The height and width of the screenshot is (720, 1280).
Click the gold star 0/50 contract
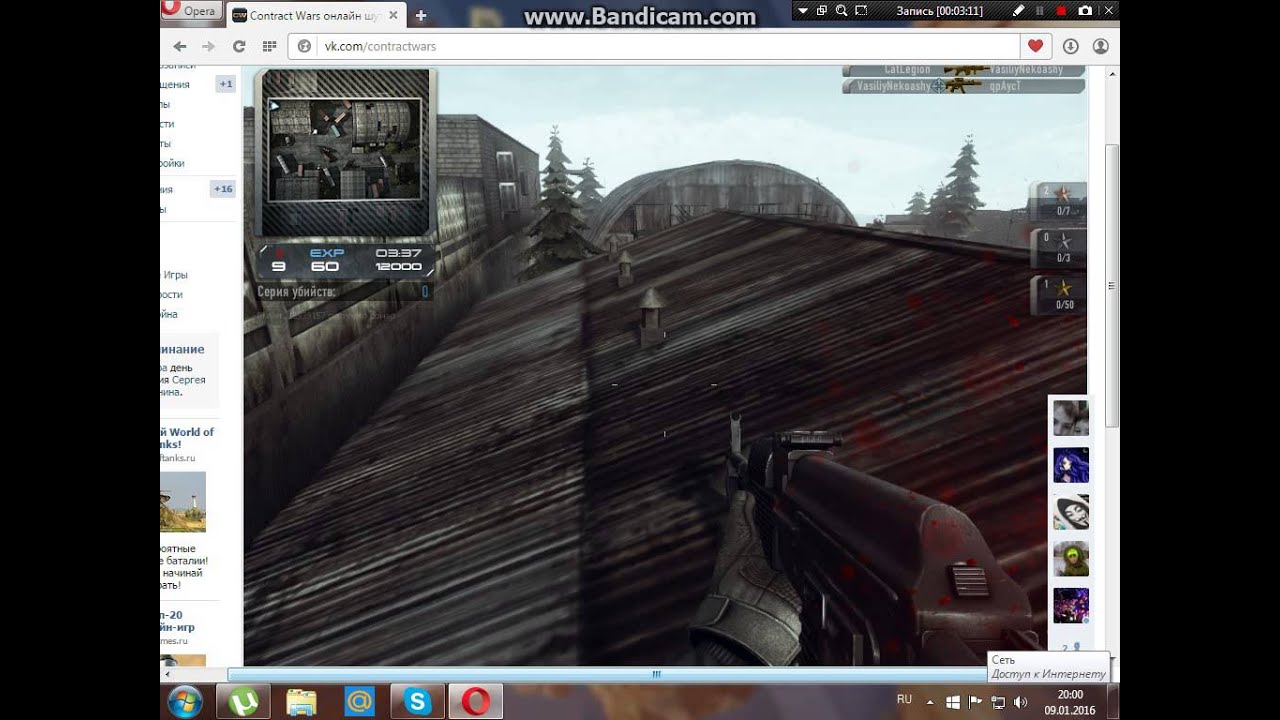(x=1060, y=294)
